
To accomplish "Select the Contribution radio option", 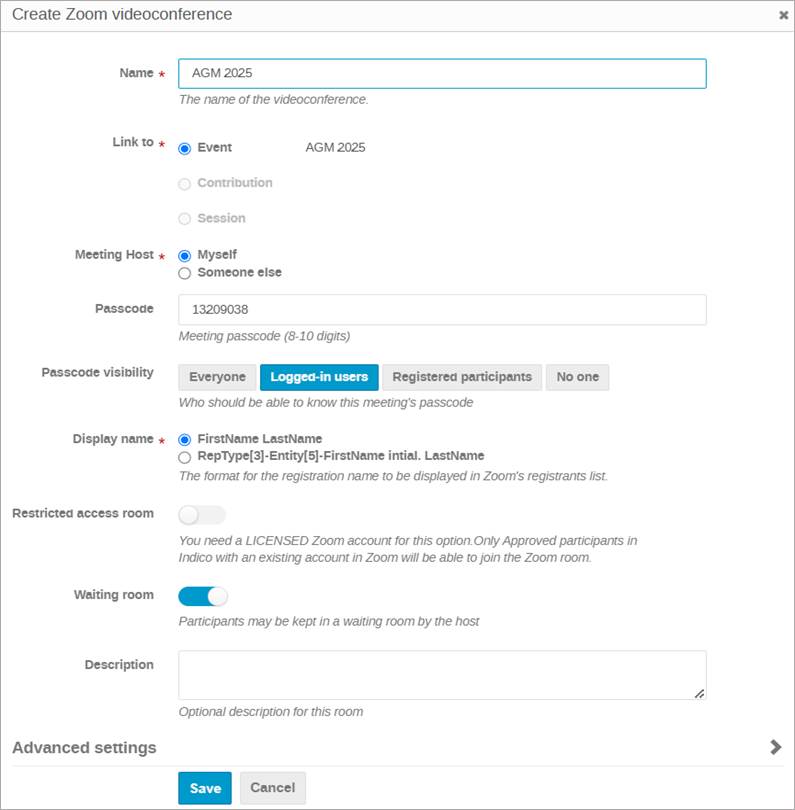I will [x=184, y=184].
